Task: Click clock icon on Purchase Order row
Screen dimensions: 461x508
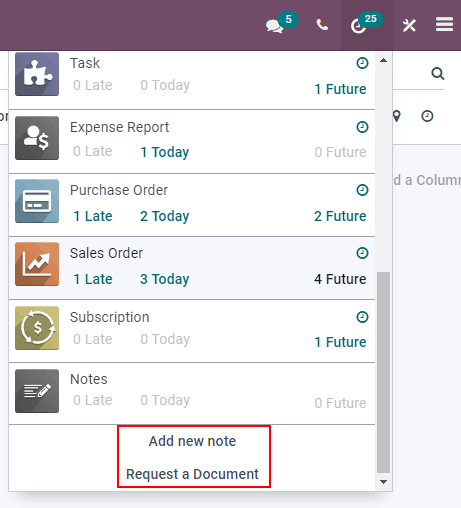Action: [362, 190]
